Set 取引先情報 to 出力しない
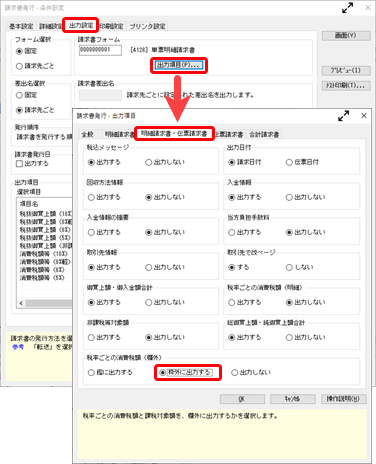 click(x=165, y=267)
